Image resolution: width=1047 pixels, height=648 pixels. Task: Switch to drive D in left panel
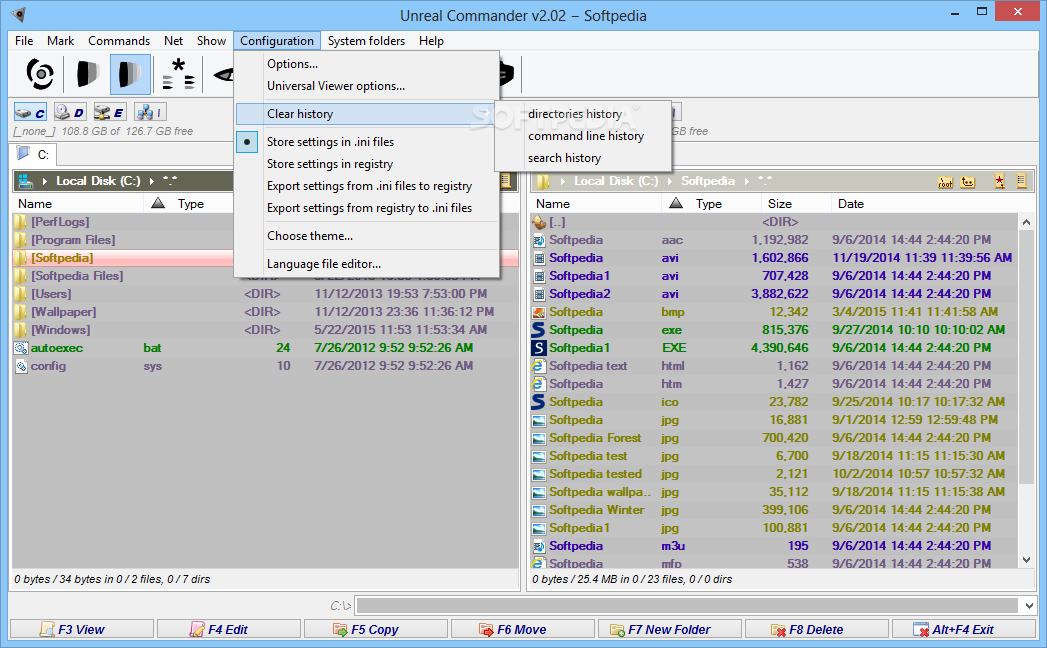(x=70, y=113)
